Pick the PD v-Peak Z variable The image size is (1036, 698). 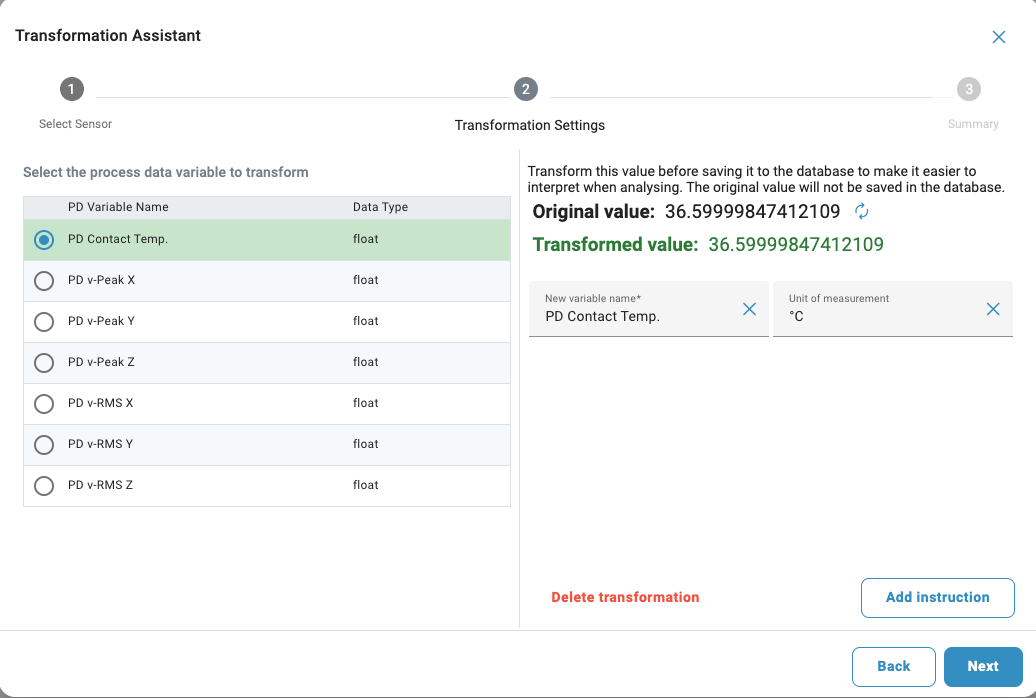pos(44,363)
